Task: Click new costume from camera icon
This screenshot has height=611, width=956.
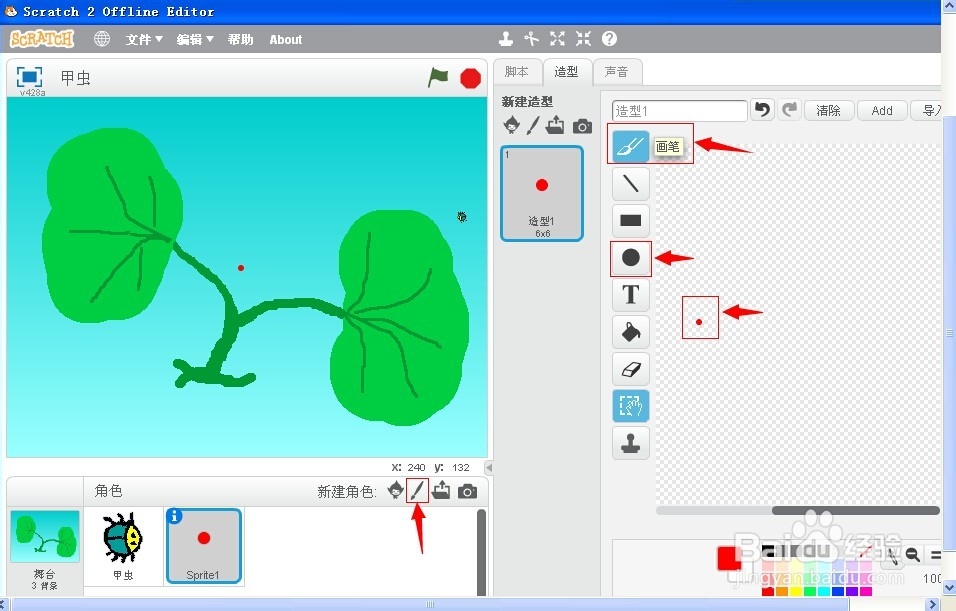Action: pyautogui.click(x=582, y=126)
